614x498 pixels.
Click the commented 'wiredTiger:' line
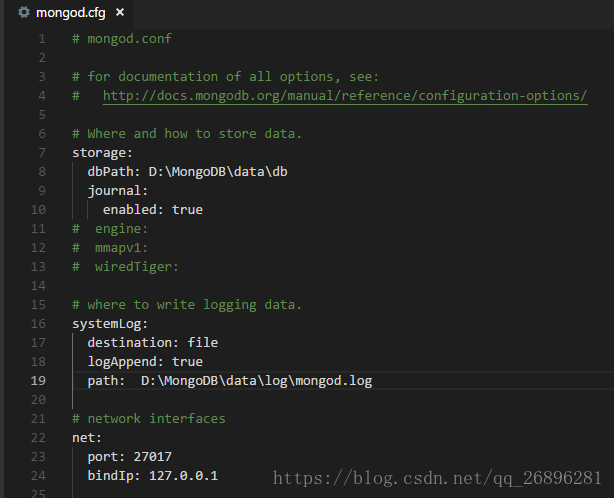point(125,267)
